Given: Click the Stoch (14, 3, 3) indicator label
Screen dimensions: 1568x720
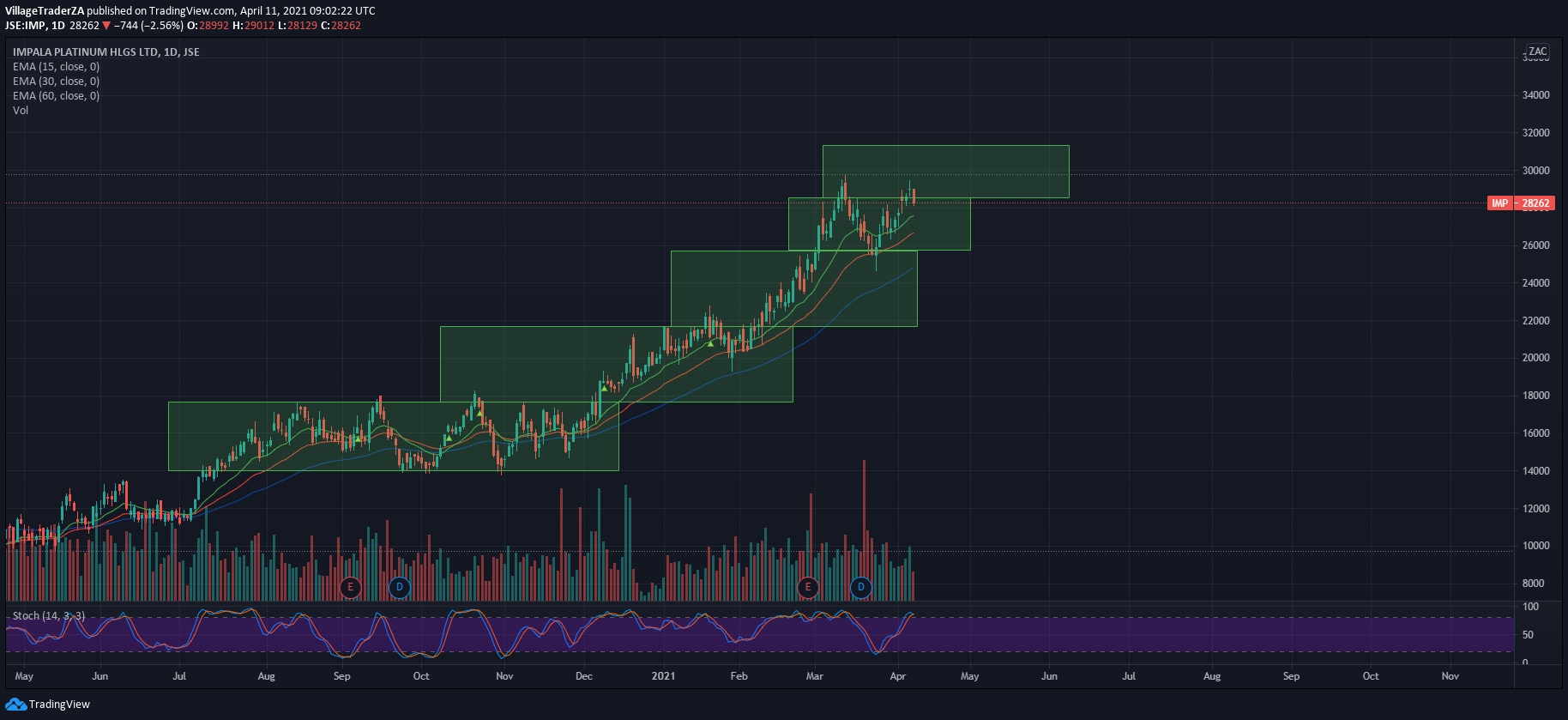Looking at the screenshot, I should click(x=49, y=616).
